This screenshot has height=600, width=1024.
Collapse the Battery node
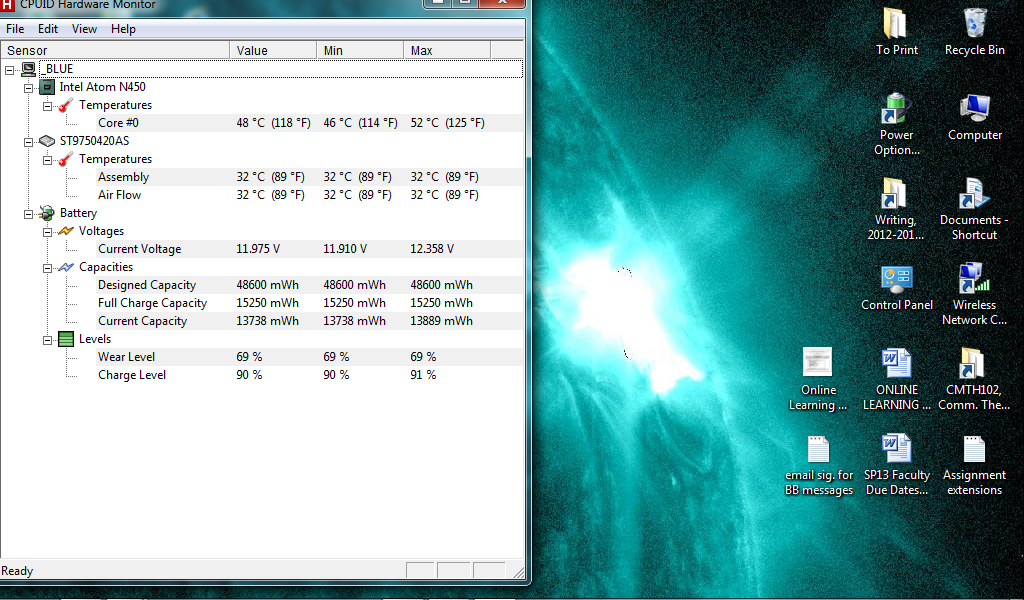point(28,214)
